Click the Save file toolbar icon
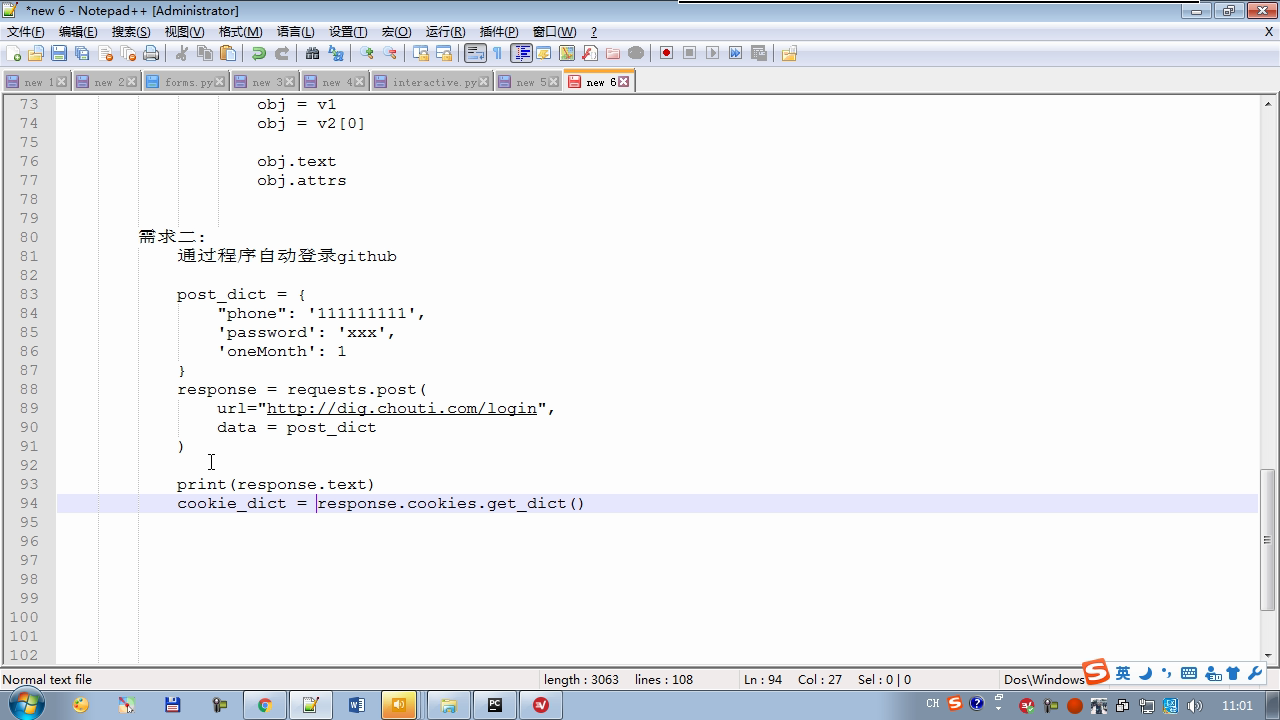The image size is (1280, 720). point(59,53)
